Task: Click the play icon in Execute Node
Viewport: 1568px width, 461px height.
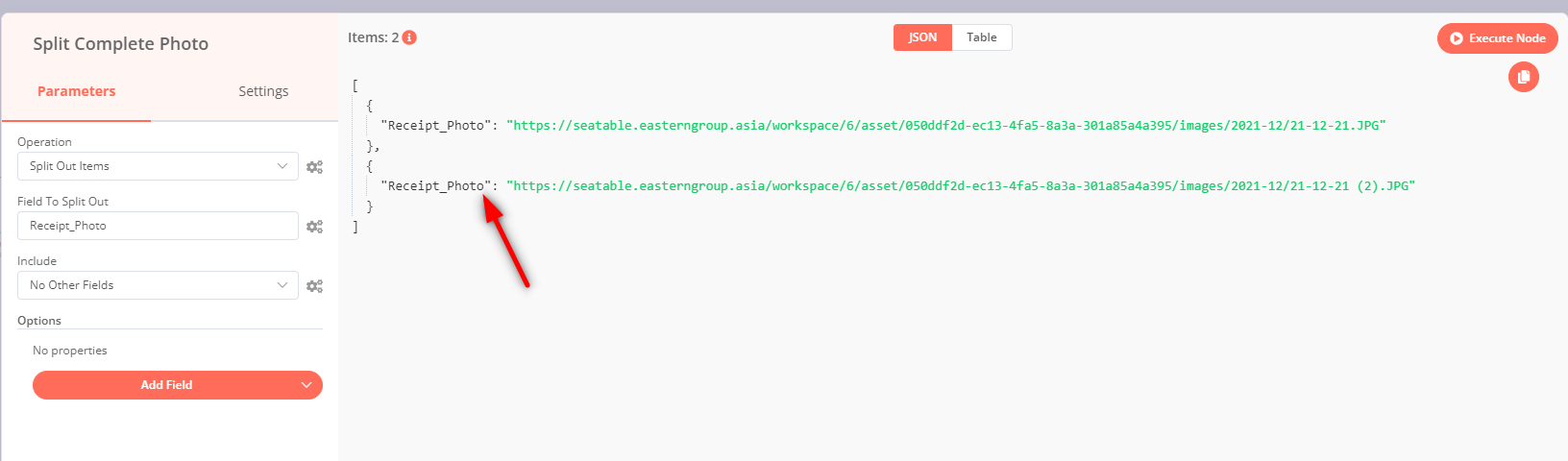Action: 1457,38
